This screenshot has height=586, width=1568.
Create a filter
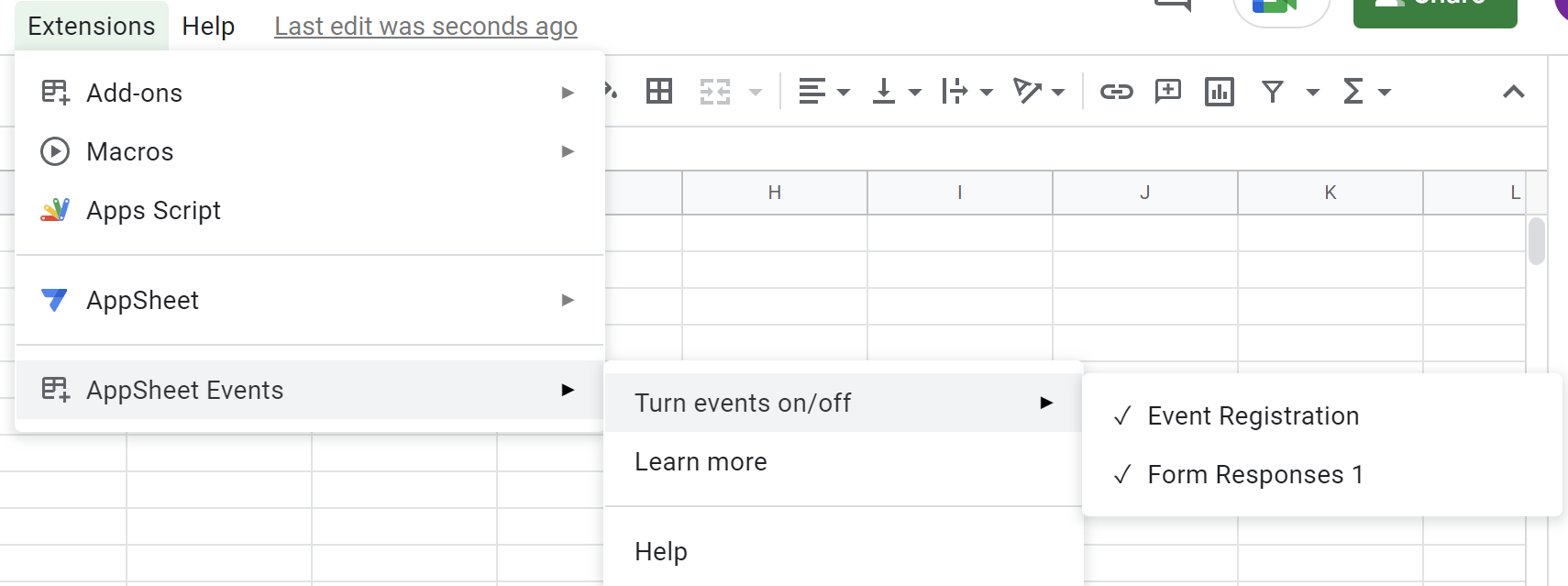[x=1273, y=91]
